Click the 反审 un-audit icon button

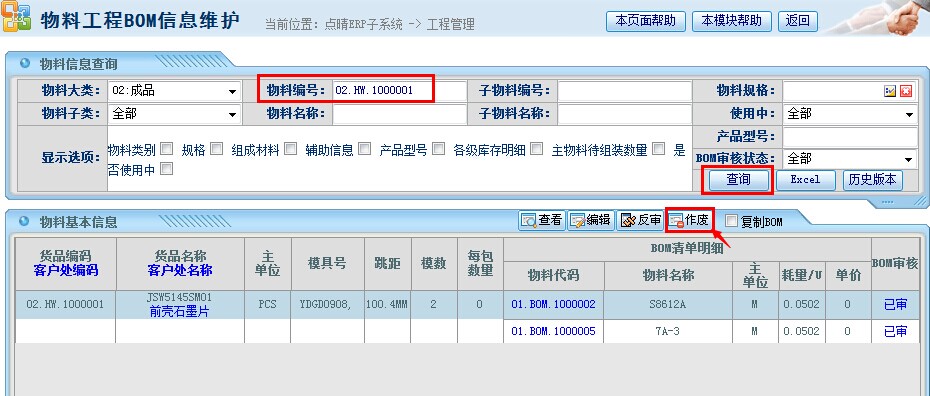[x=640, y=221]
